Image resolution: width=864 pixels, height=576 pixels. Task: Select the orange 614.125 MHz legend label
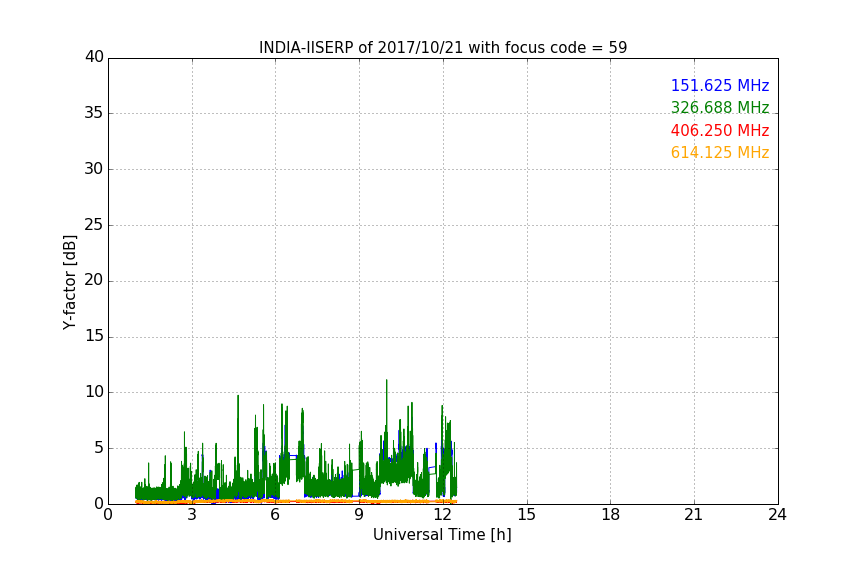(720, 152)
